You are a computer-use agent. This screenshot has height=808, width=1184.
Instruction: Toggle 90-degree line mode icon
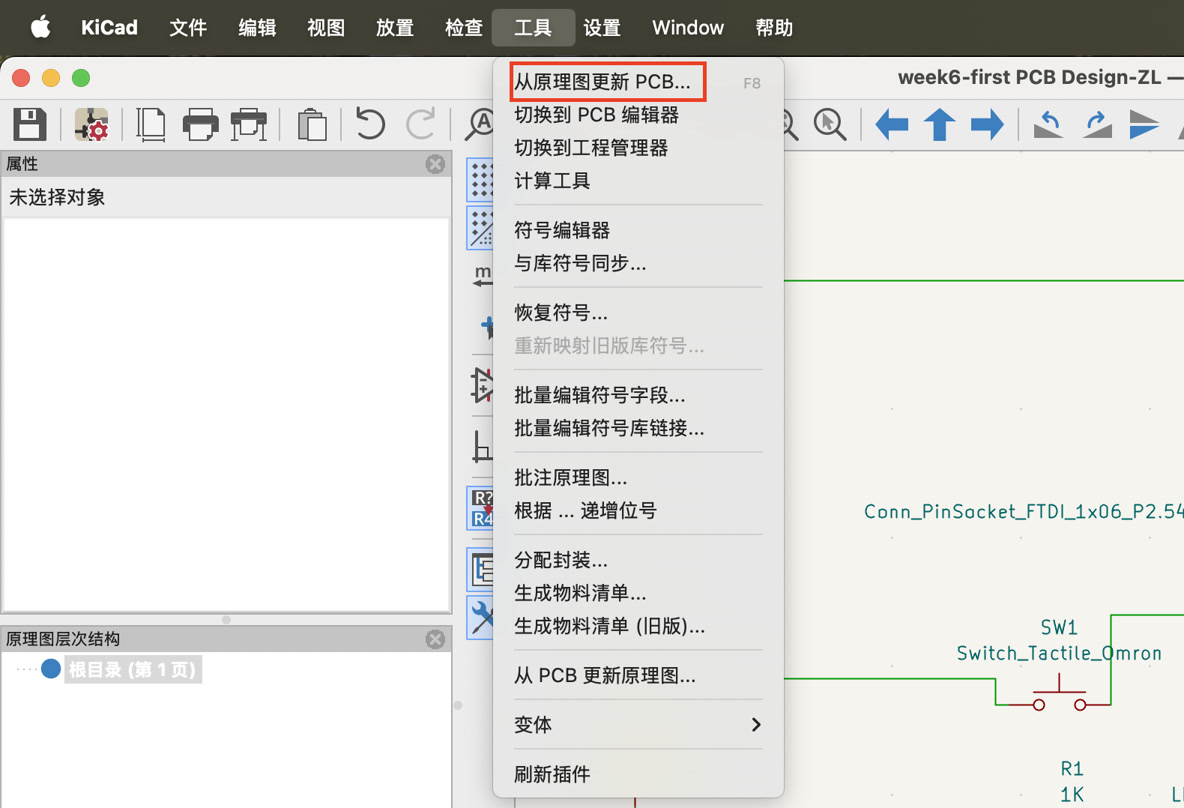(x=482, y=446)
